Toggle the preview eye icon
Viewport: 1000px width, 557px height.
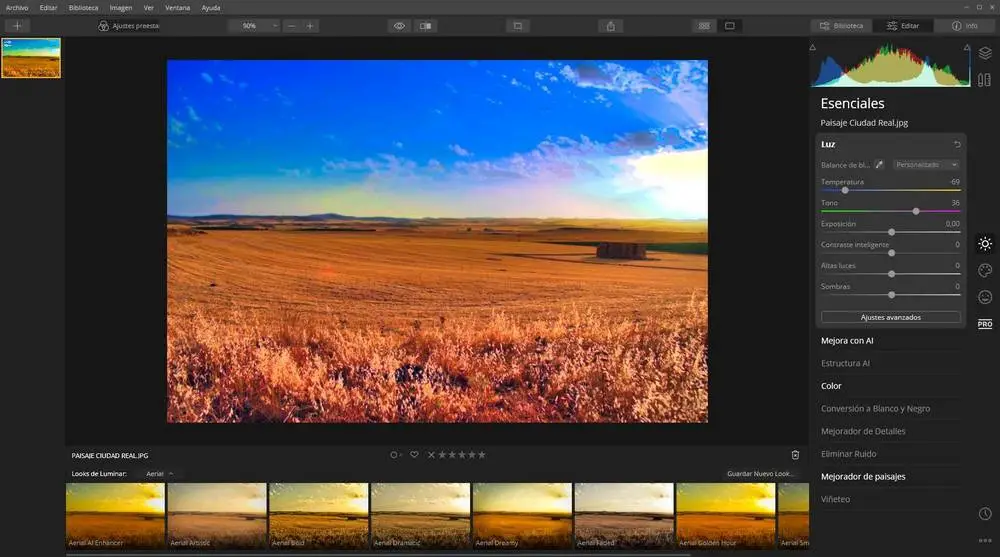tap(399, 26)
